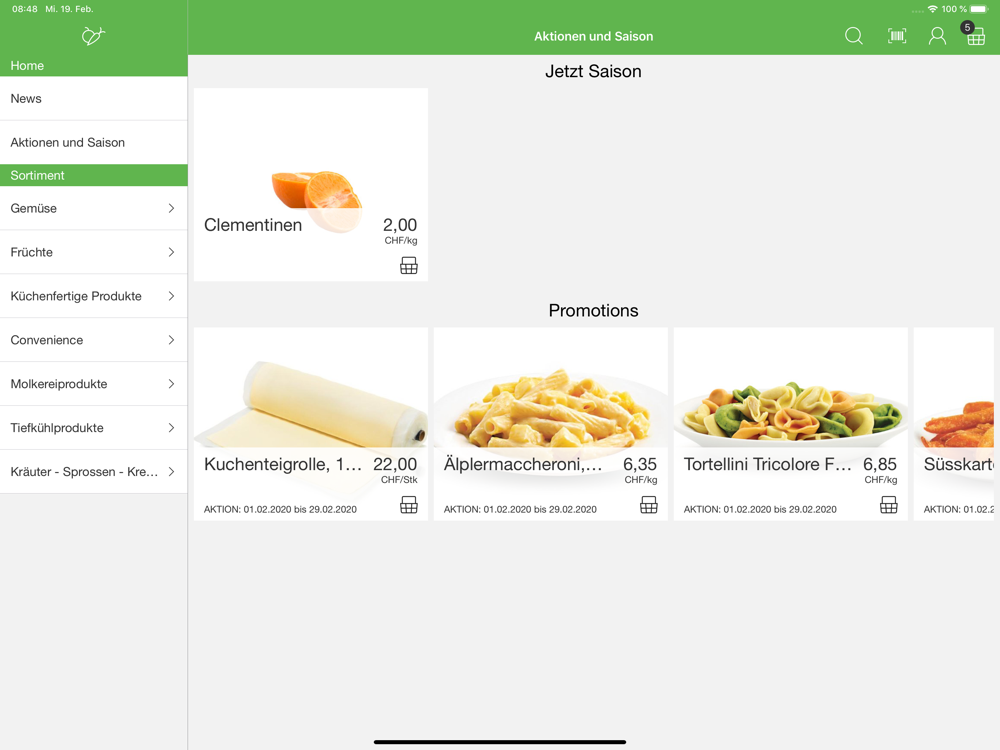Open Kräuter - Sprossen category

(94, 472)
